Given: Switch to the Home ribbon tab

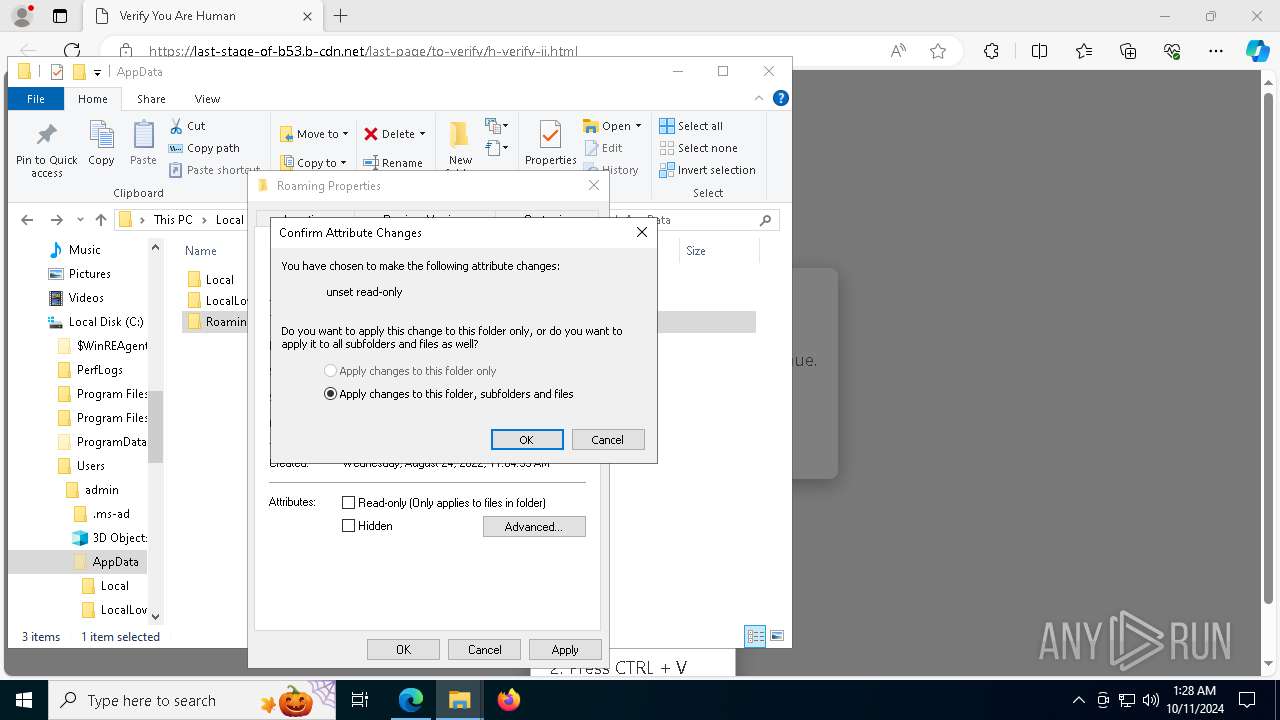Looking at the screenshot, I should [93, 99].
